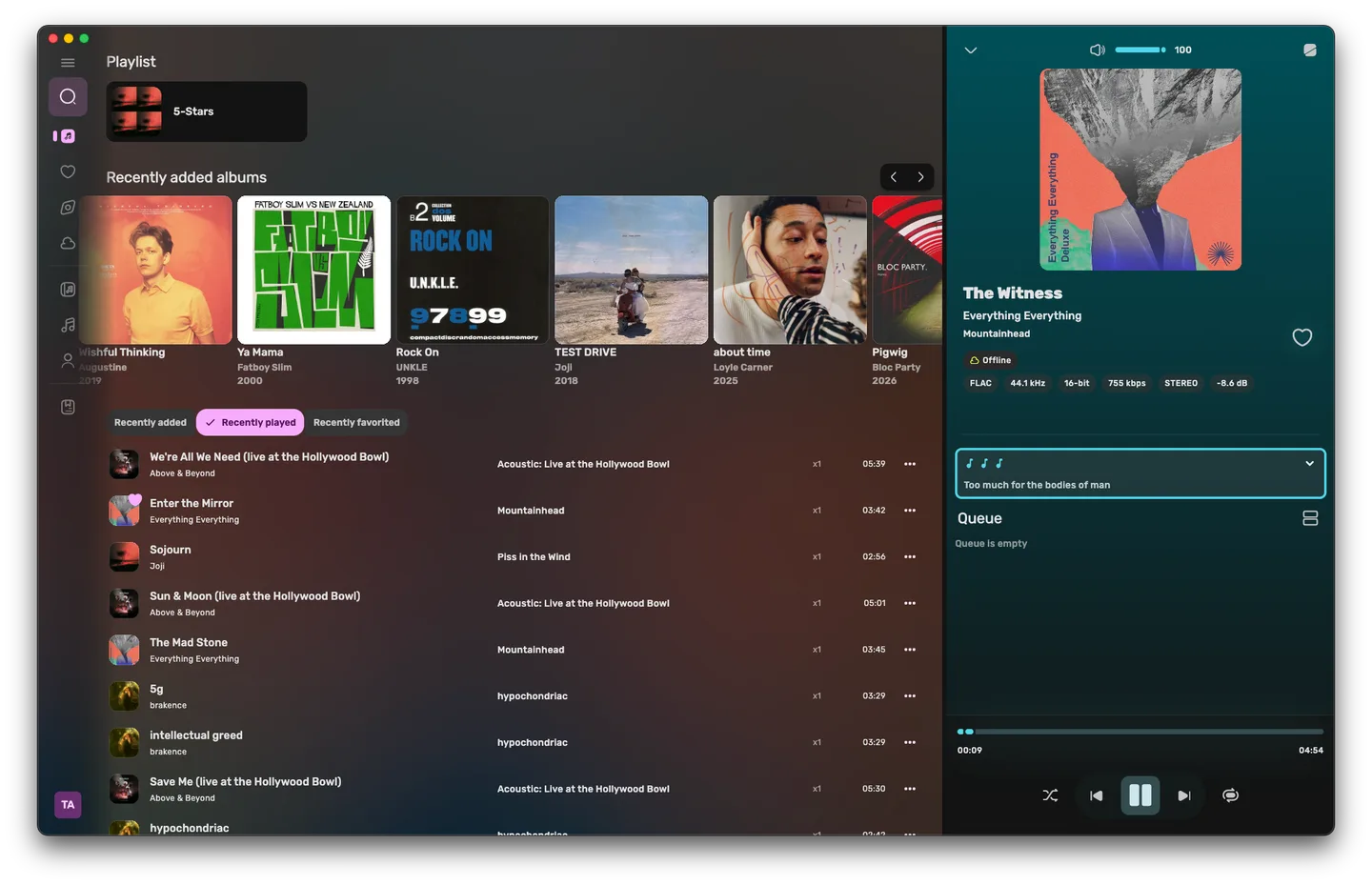Expand the lyrics box chevron
The height and width of the screenshot is (885, 1372).
pyautogui.click(x=1310, y=463)
